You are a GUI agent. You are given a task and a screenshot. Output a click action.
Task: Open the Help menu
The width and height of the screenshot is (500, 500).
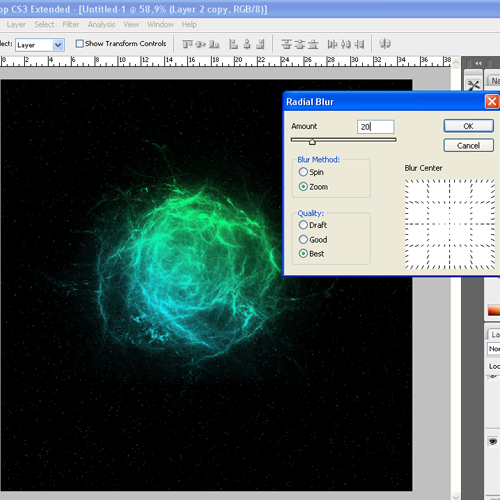point(189,25)
